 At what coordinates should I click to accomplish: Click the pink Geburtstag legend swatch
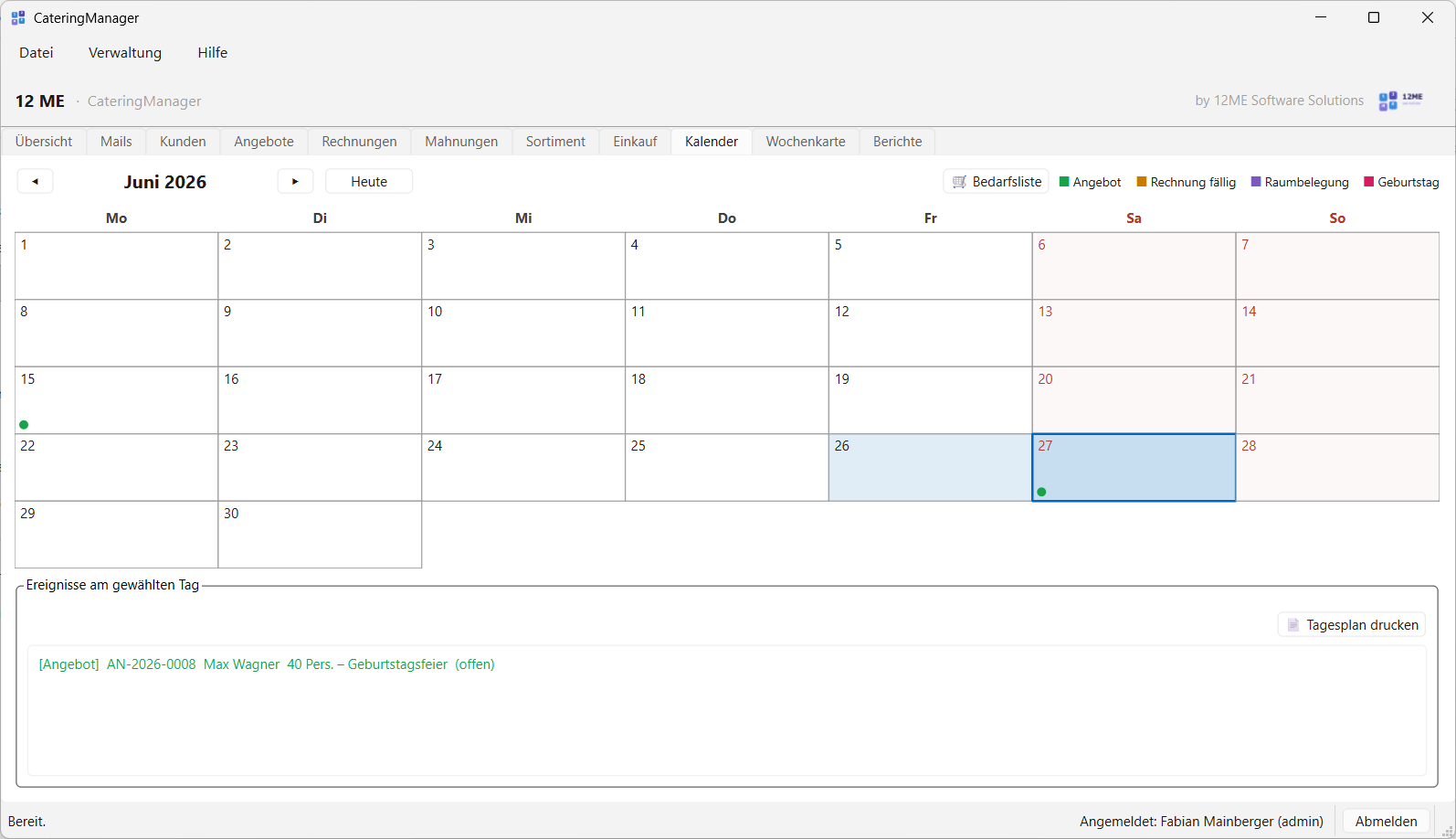click(x=1369, y=182)
